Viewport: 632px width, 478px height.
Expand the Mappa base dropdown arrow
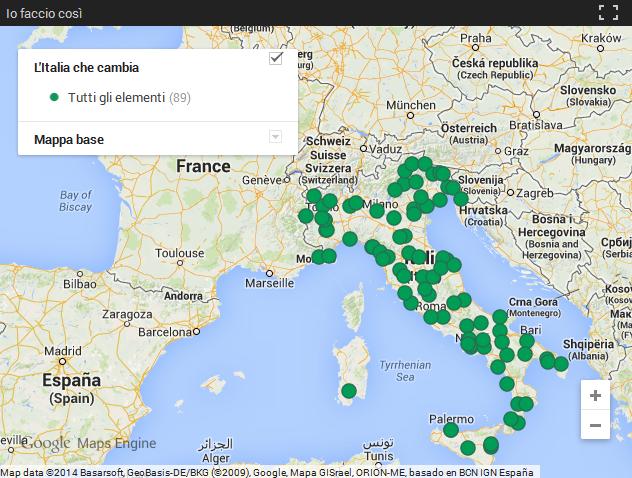[275, 137]
